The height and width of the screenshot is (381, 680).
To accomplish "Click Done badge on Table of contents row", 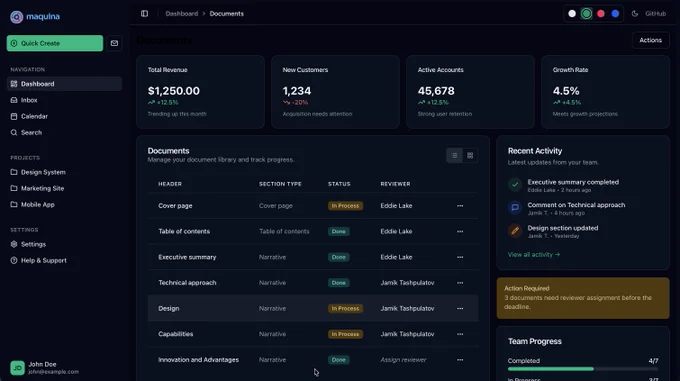I will point(339,231).
